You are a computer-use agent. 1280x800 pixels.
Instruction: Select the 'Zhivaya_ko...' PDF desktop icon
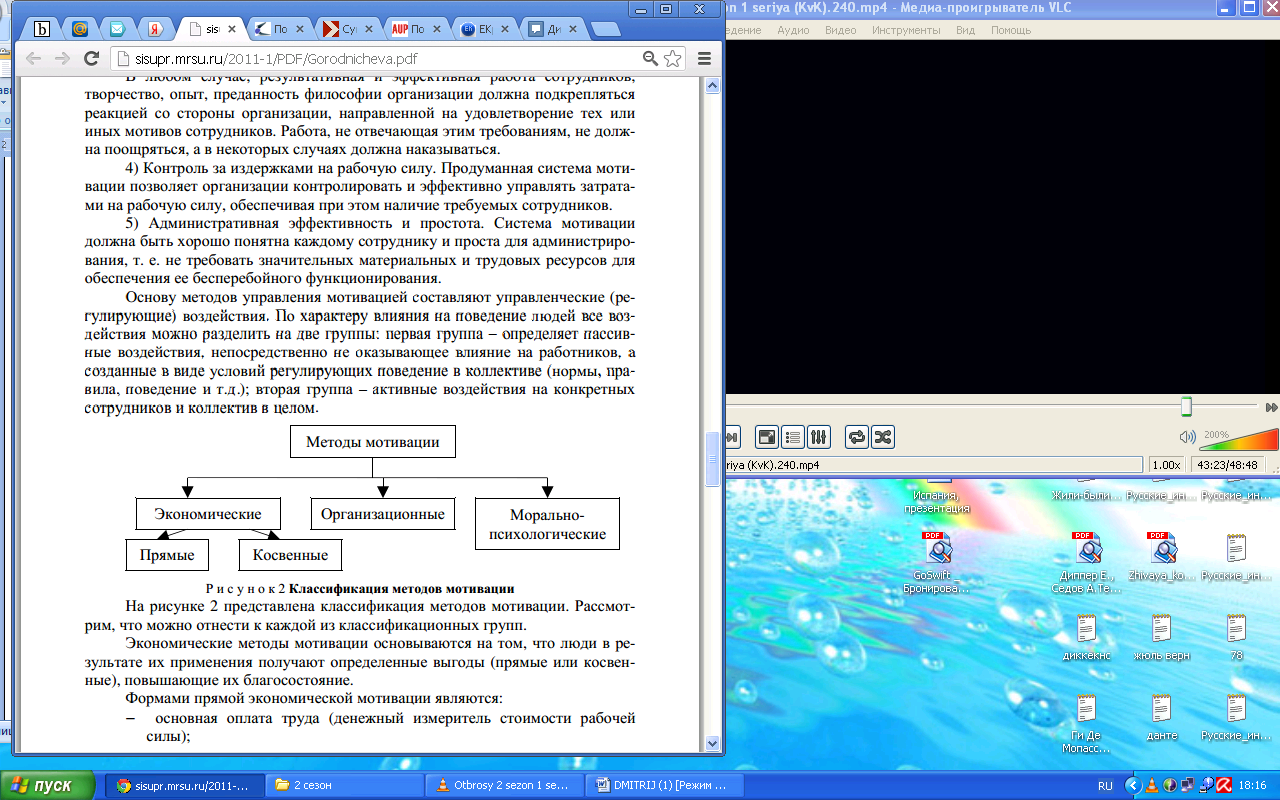coord(1161,556)
